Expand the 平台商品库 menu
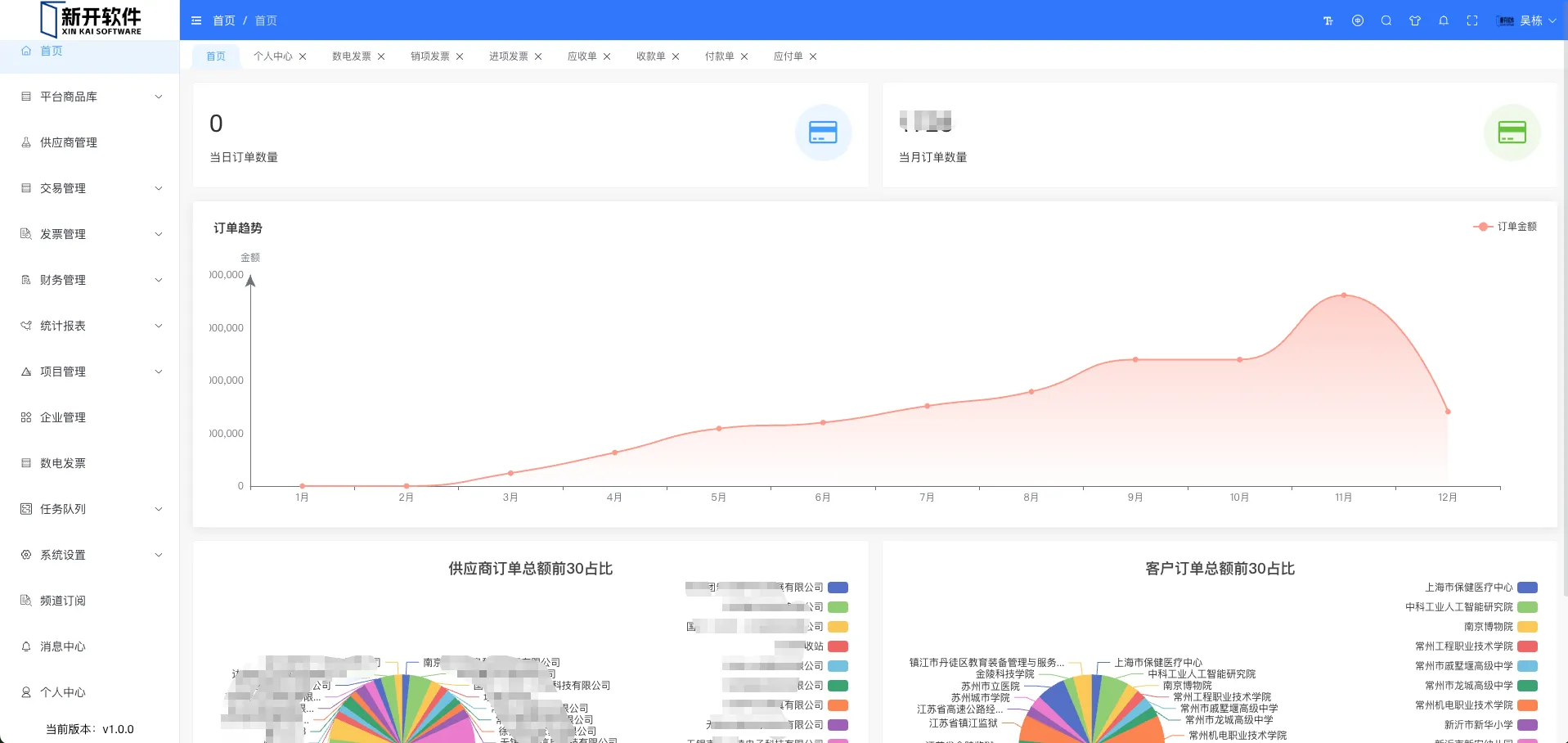Viewport: 1568px width, 743px height. [x=90, y=97]
